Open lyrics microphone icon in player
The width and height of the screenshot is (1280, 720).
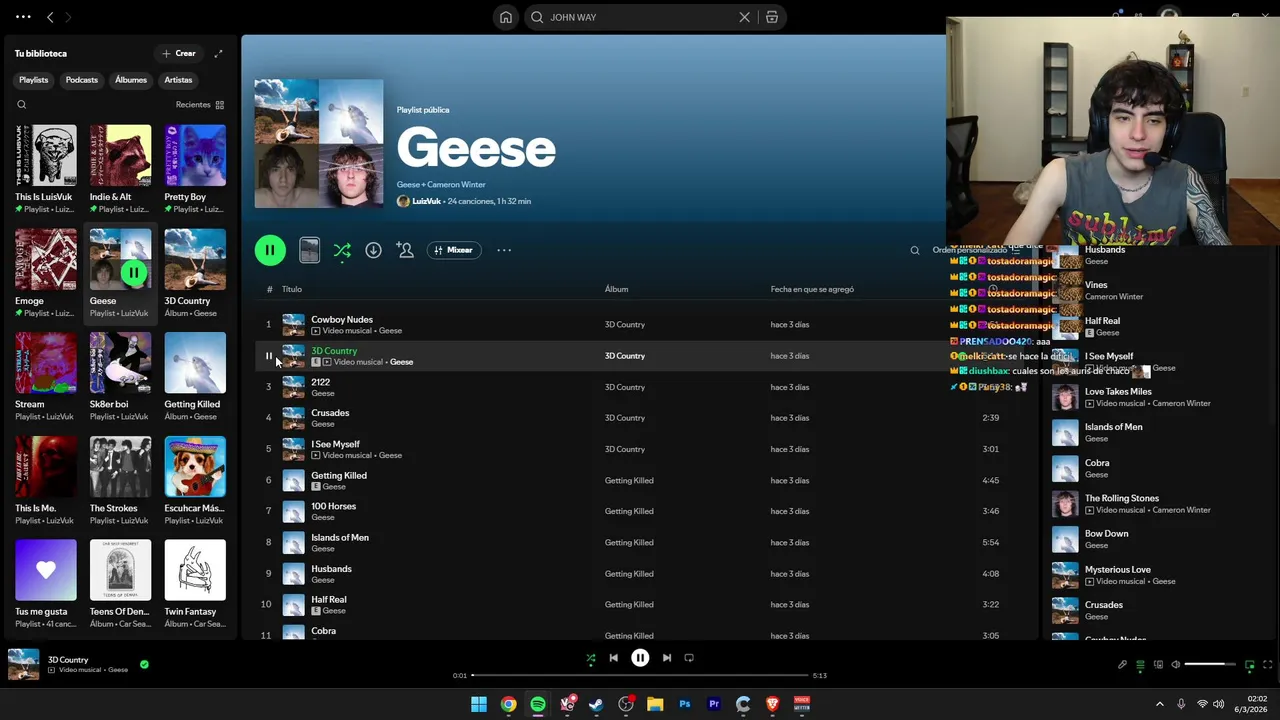1122,664
